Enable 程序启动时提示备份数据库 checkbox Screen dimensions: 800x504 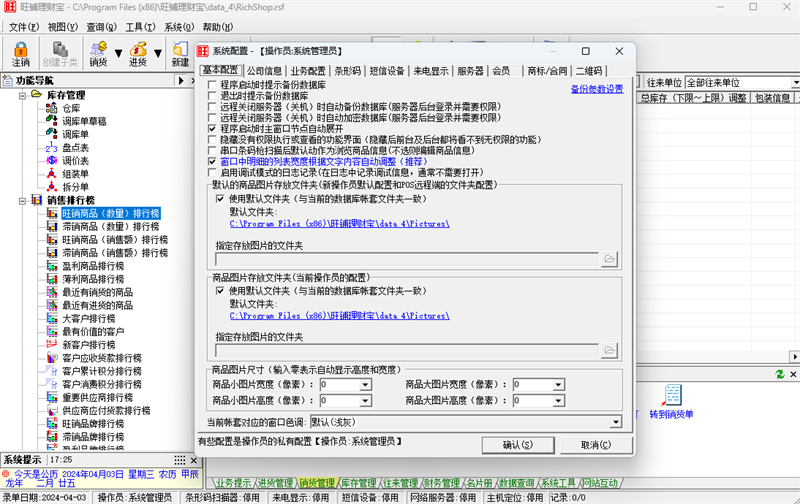pos(212,85)
